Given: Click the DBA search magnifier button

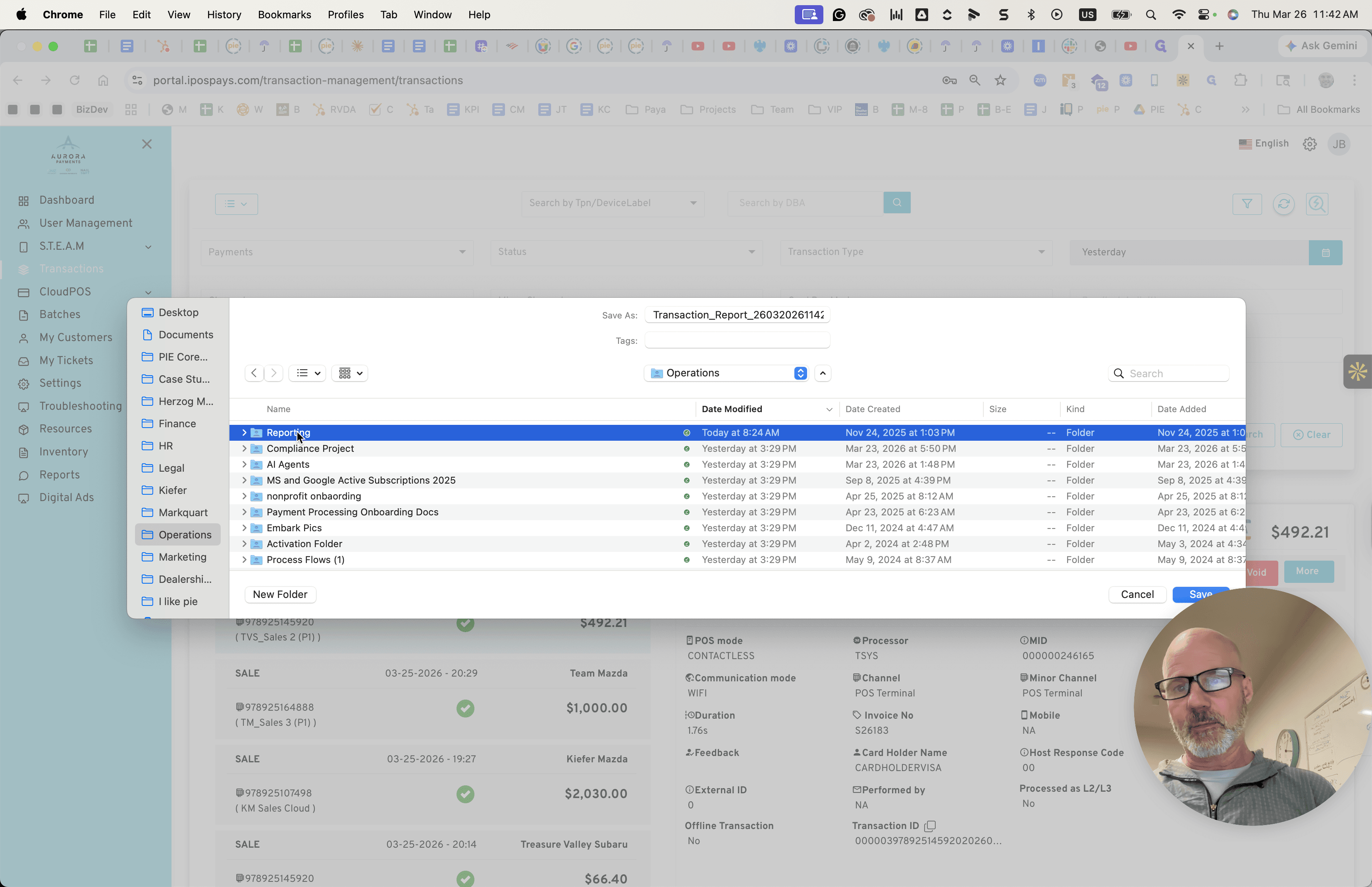Looking at the screenshot, I should point(896,203).
